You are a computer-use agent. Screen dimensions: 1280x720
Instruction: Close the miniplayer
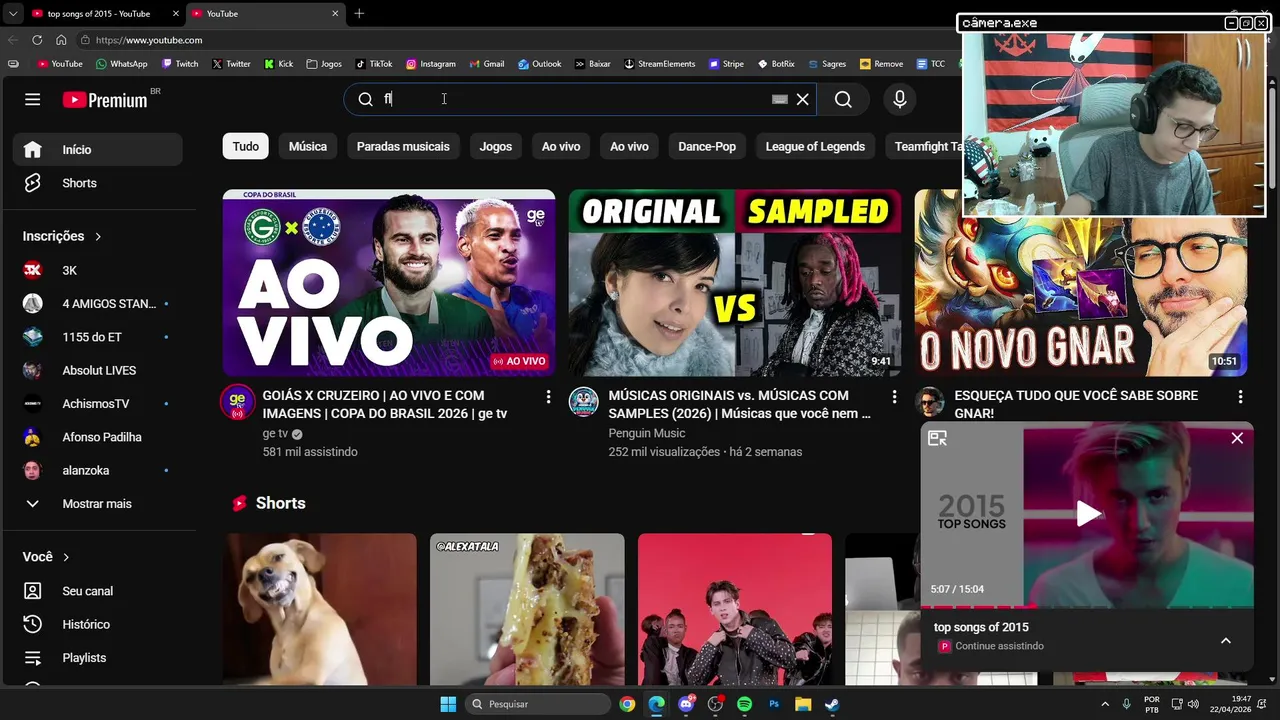[1237, 438]
